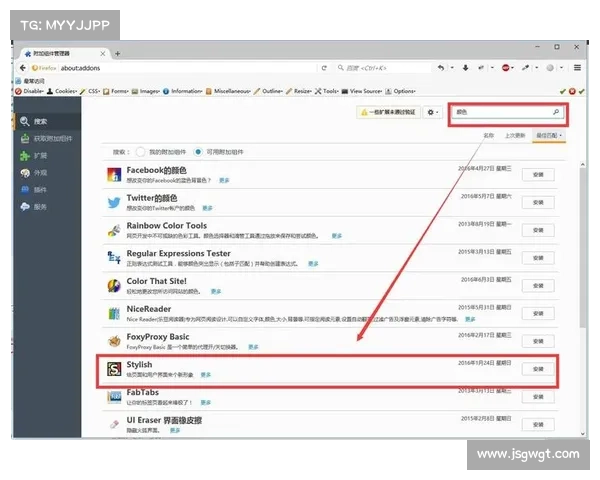Image resolution: width=600 pixels, height=480 pixels.
Task: Select the add-ons manager browser tab
Action: (x=64, y=54)
